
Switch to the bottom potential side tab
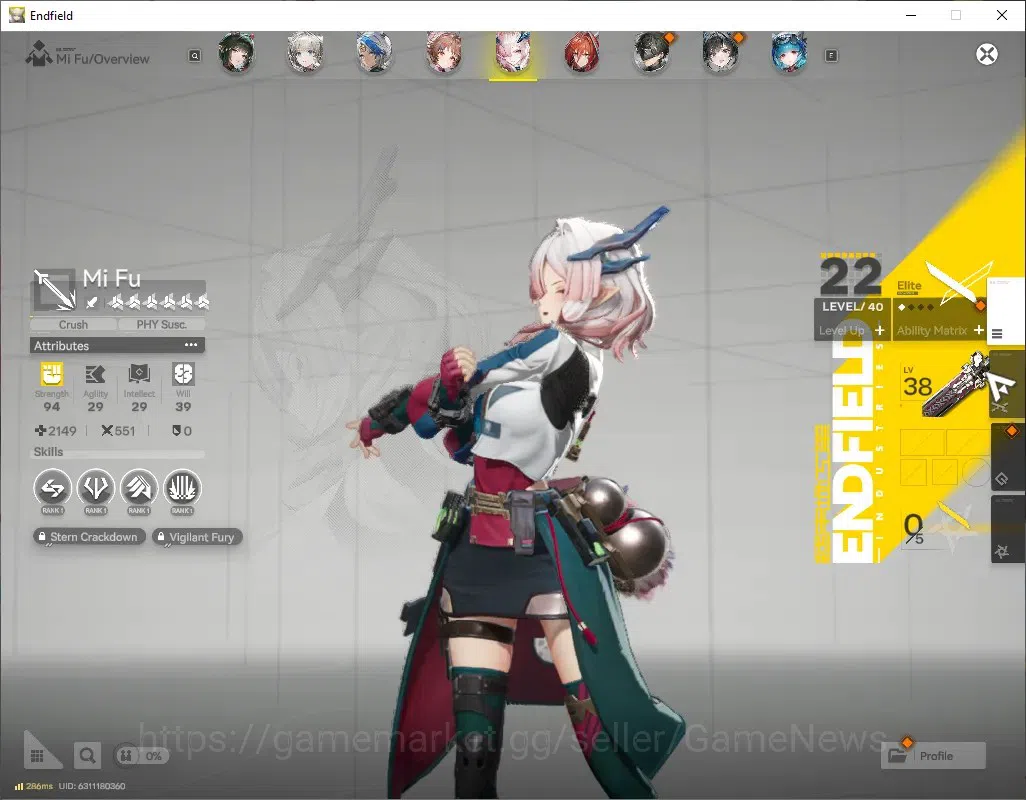(x=1008, y=530)
